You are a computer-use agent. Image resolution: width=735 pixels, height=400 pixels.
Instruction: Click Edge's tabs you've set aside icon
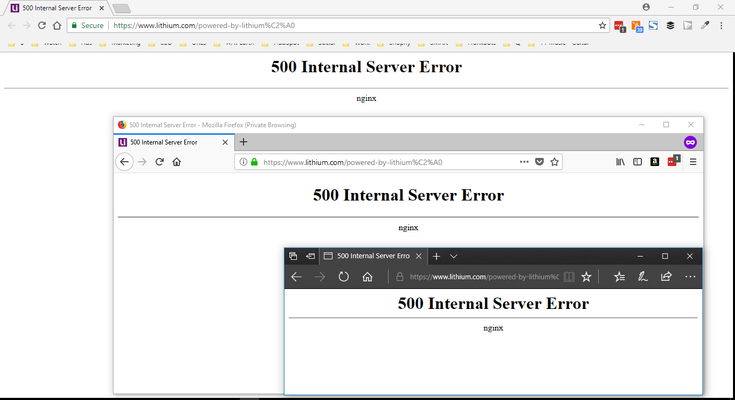click(293, 256)
